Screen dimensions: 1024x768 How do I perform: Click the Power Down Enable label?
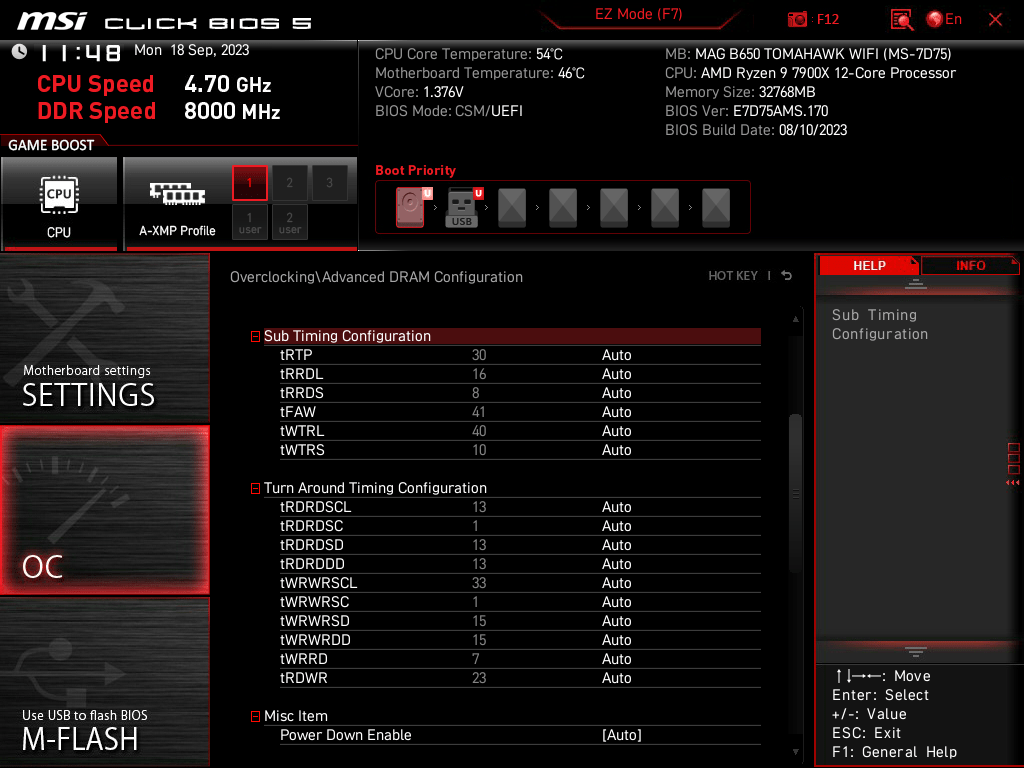coord(345,735)
